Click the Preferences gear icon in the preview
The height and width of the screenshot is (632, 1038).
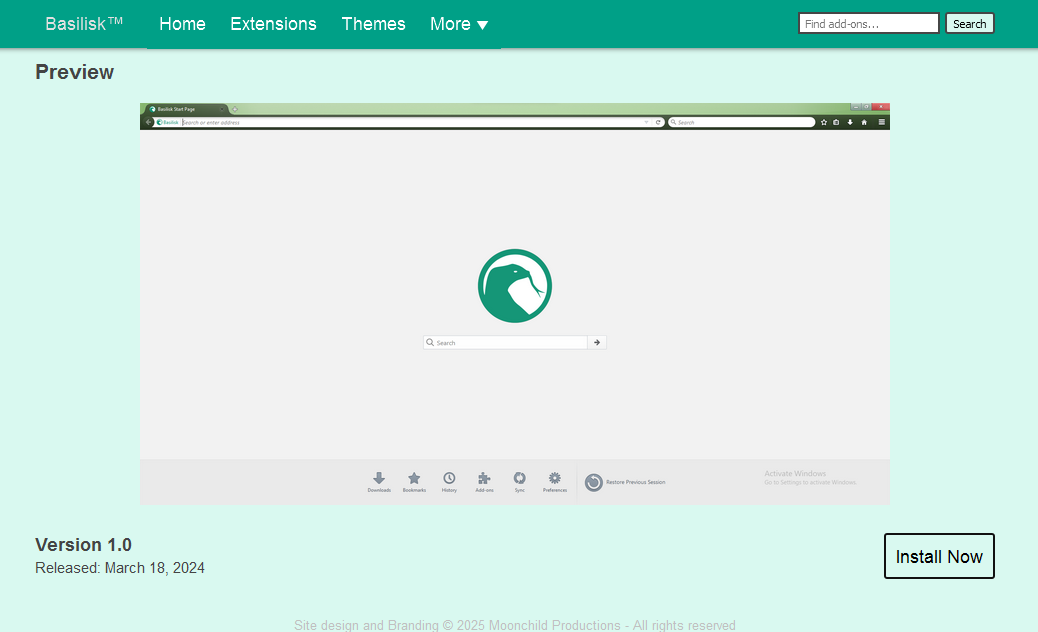coord(555,478)
